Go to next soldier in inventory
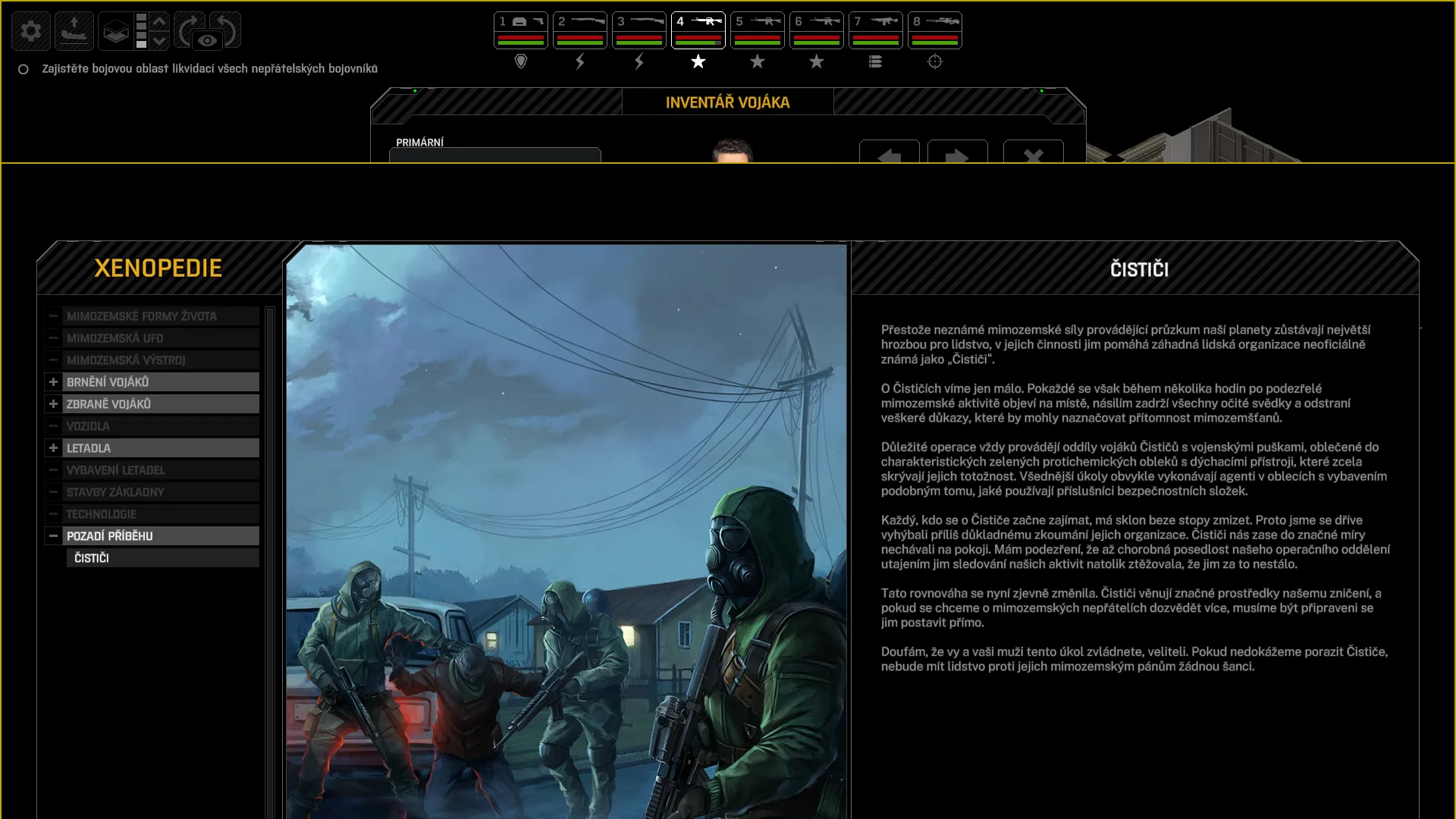This screenshot has height=819, width=1456. pyautogui.click(x=958, y=152)
